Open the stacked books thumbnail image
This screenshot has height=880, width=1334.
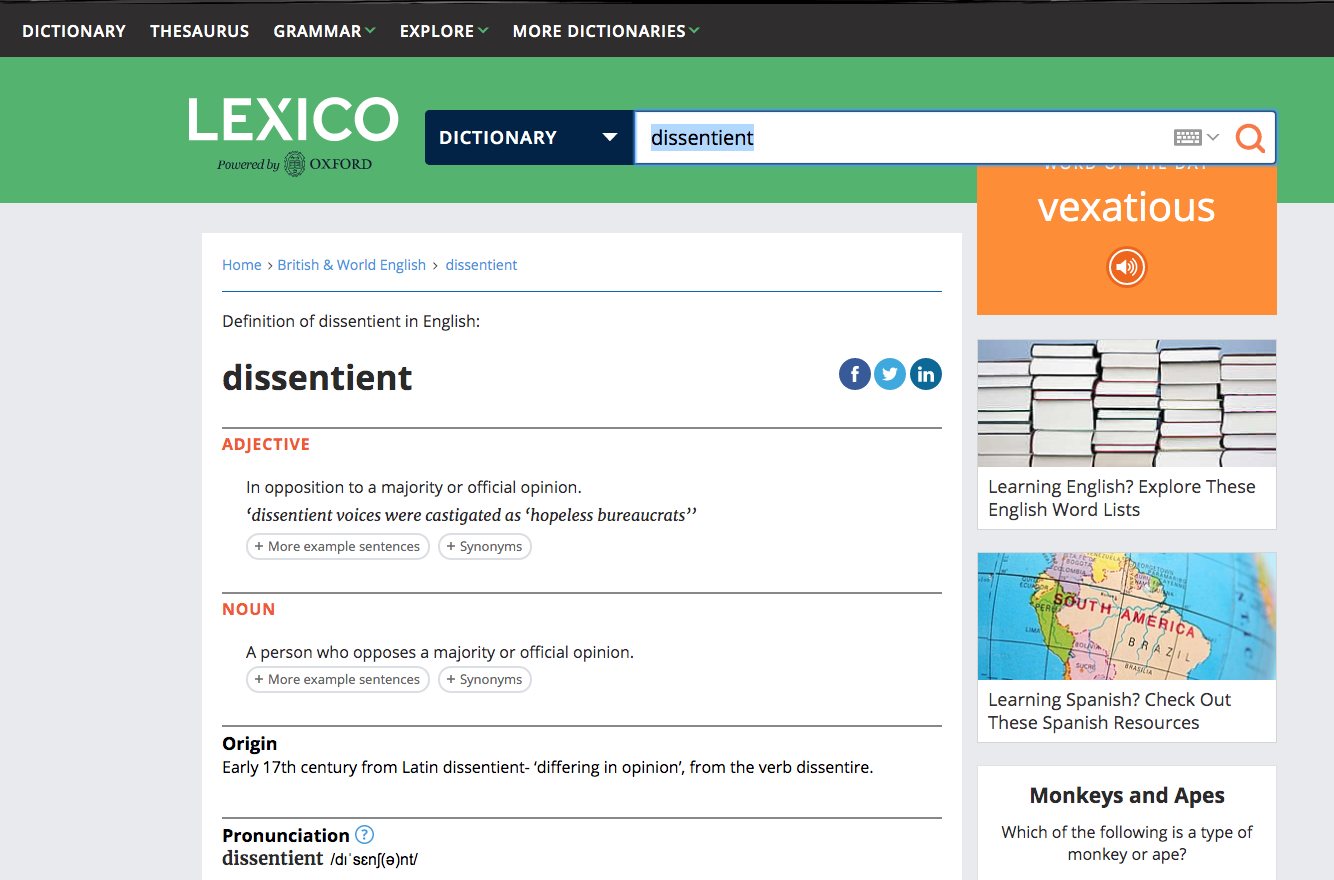click(1127, 403)
